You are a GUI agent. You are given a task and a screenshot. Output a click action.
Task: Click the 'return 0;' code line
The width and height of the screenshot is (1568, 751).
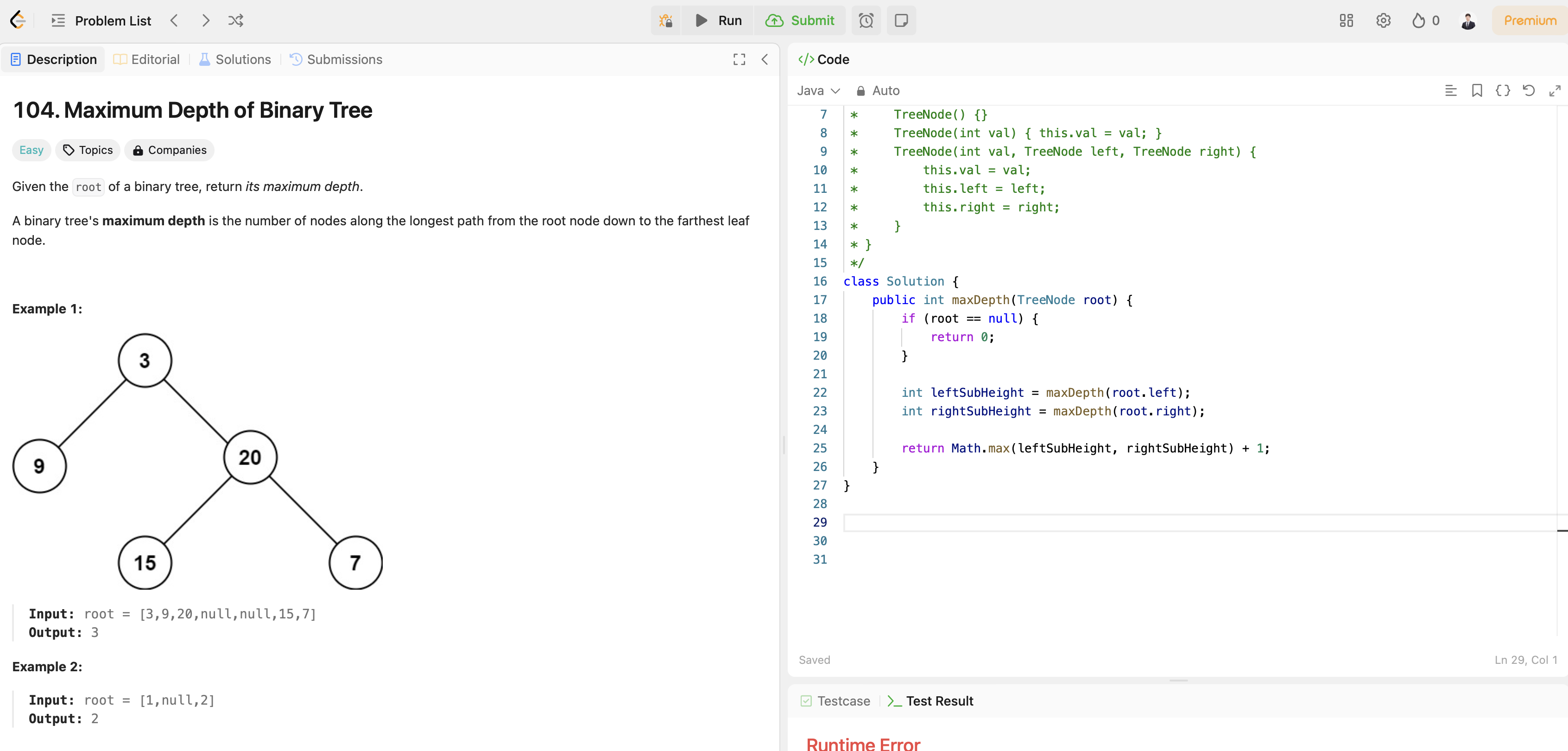click(x=962, y=337)
